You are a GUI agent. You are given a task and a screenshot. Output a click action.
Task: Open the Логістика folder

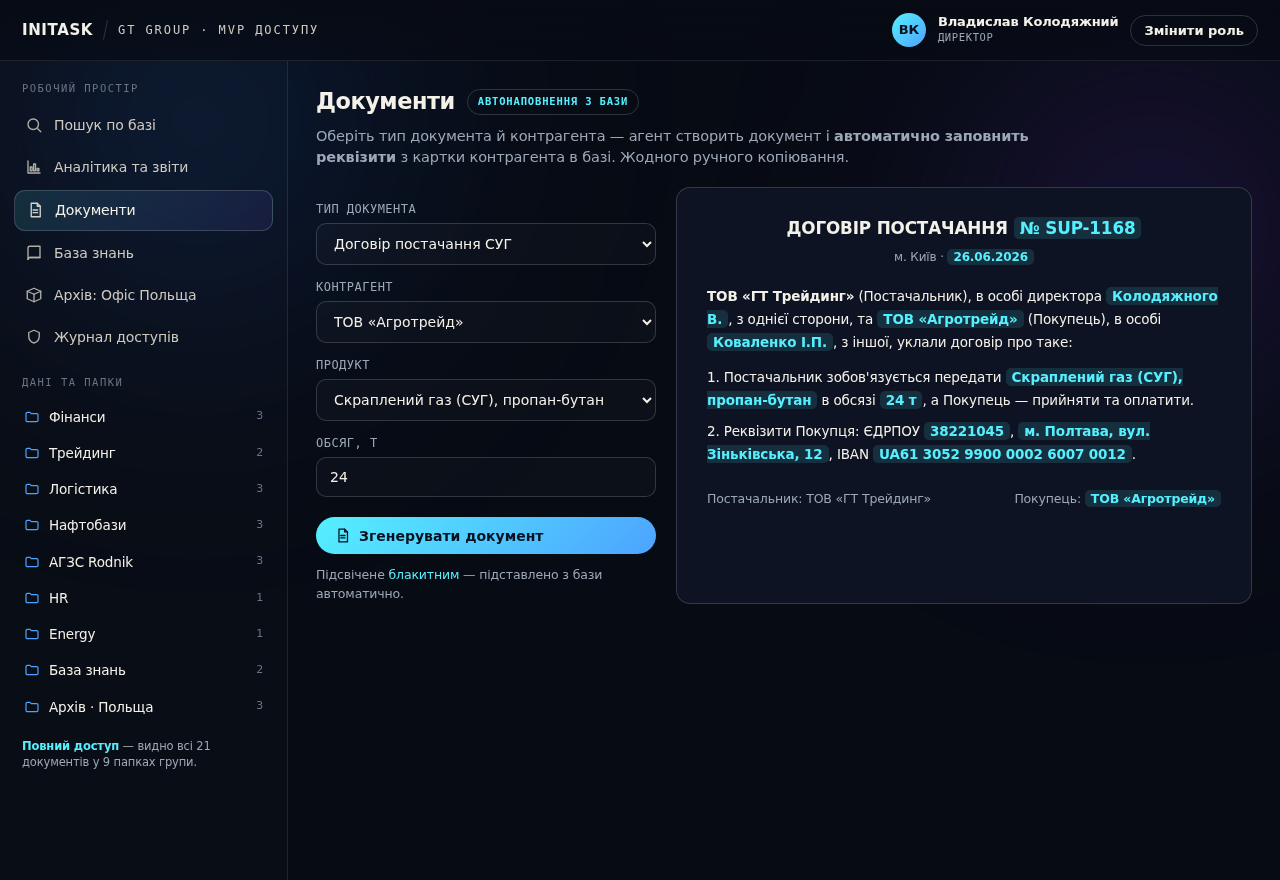[143, 489]
